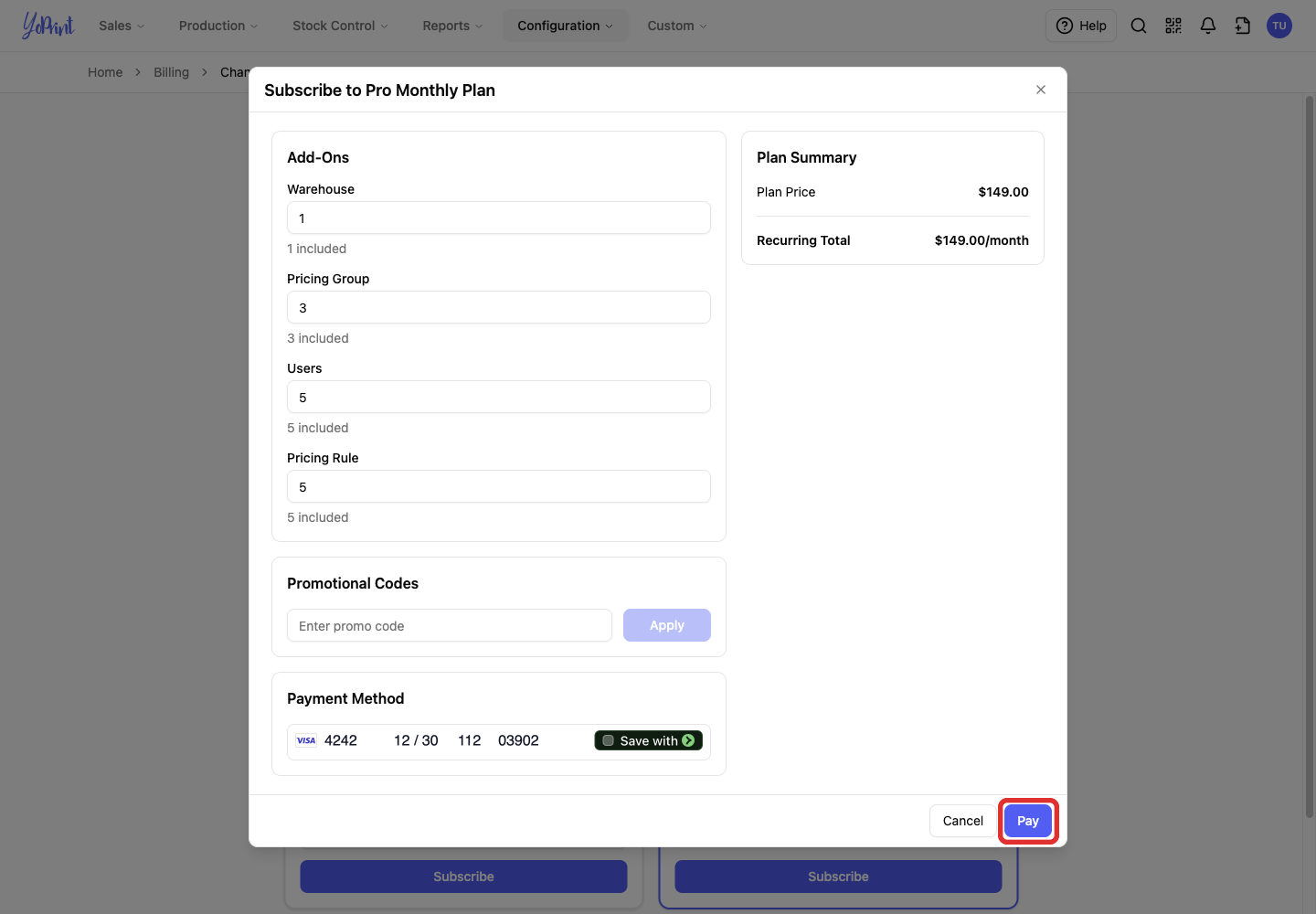The height and width of the screenshot is (914, 1316).
Task: Expand the Custom menu
Action: (x=677, y=26)
